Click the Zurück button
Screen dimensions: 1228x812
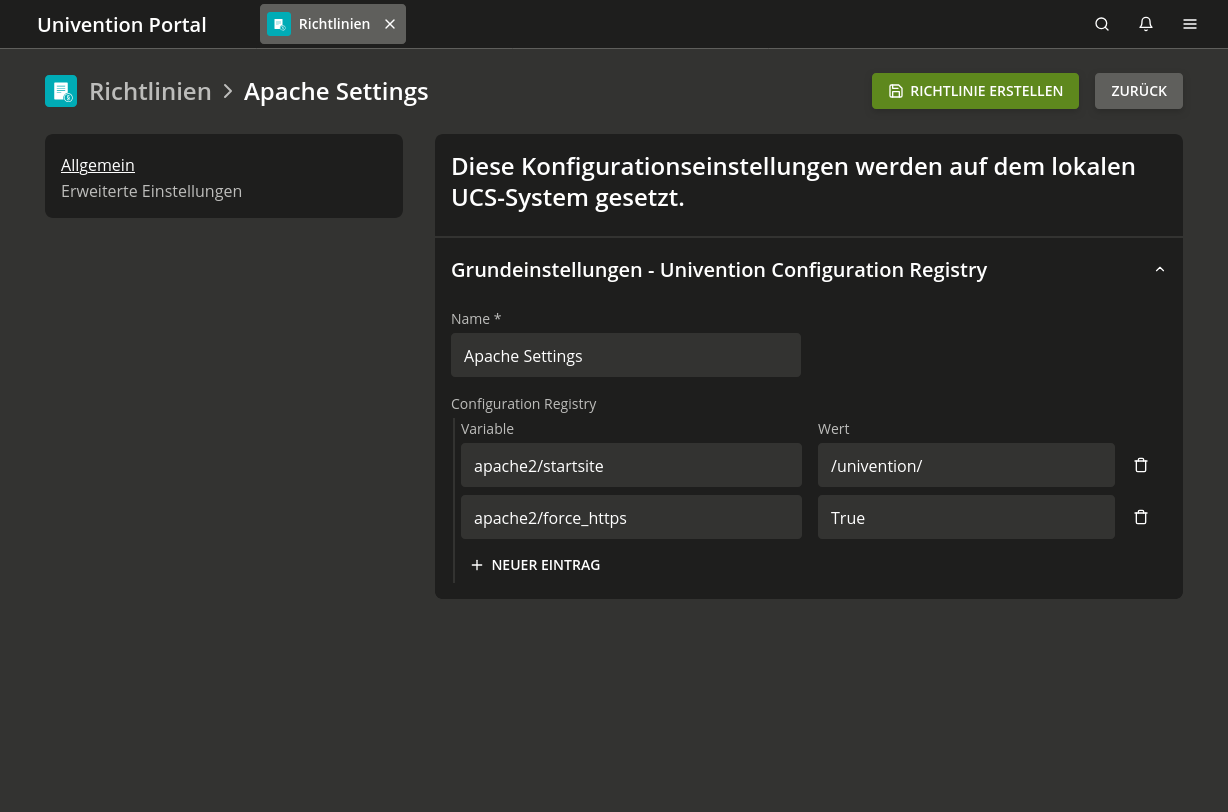point(1139,91)
